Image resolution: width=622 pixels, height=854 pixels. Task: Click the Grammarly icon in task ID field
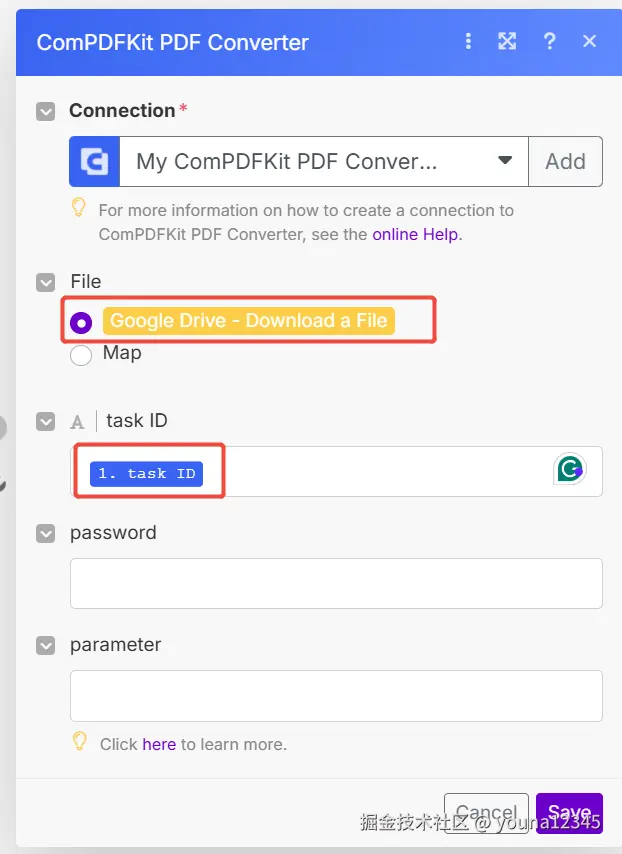pos(570,470)
